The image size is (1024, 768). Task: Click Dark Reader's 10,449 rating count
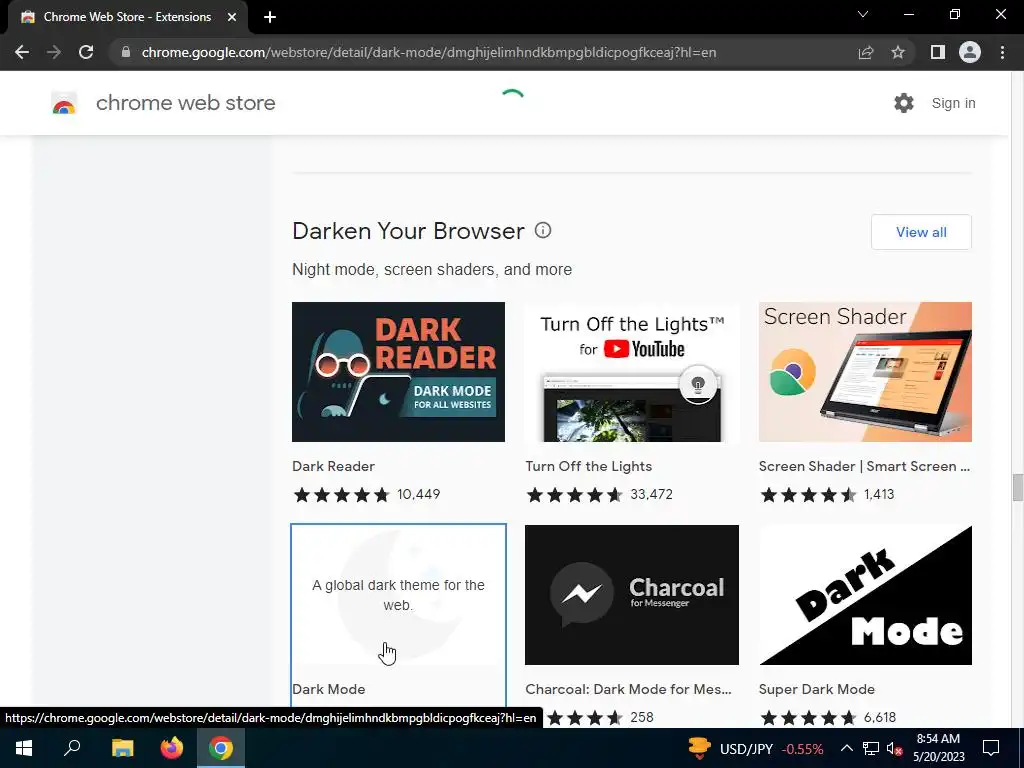click(419, 494)
